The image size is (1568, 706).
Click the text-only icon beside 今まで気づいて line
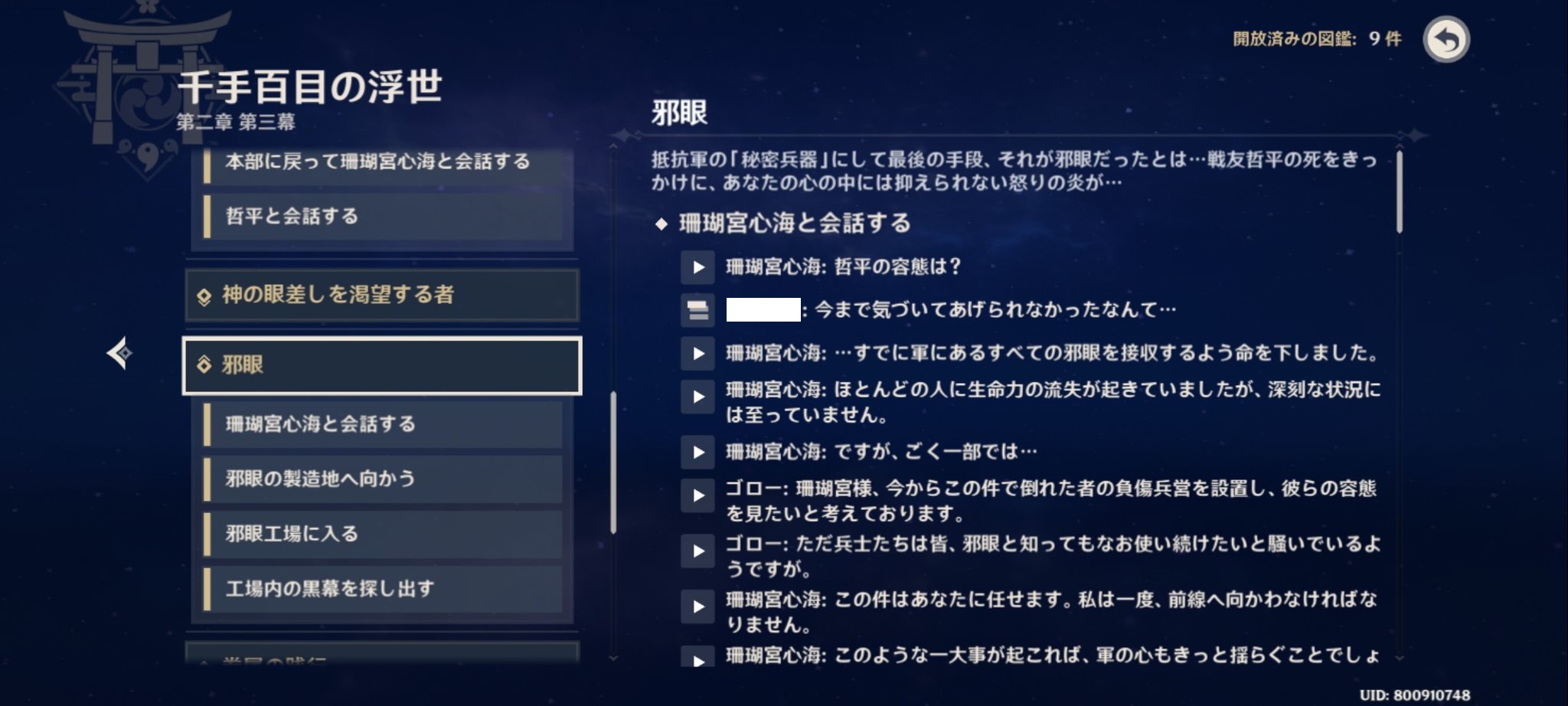coord(697,310)
